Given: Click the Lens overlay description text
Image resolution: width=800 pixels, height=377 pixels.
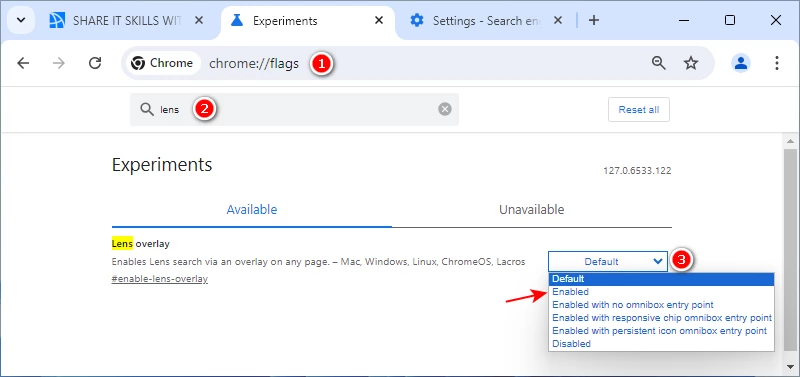Looking at the screenshot, I should (318, 262).
